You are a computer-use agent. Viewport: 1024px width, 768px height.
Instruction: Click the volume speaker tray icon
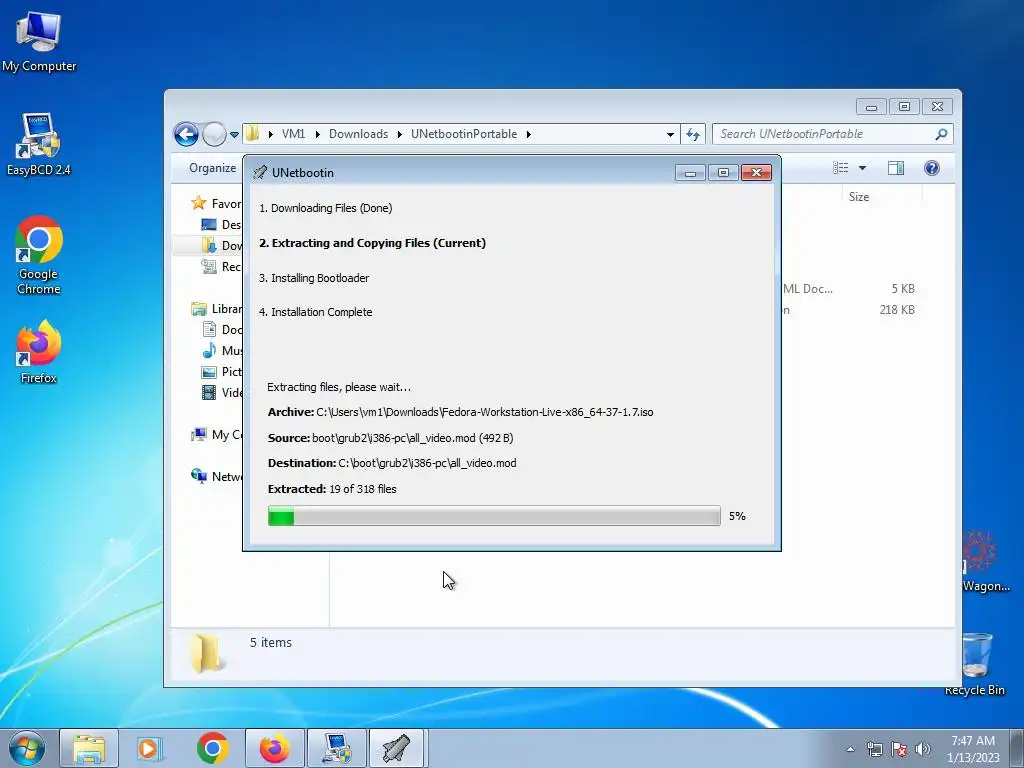pyautogui.click(x=922, y=749)
